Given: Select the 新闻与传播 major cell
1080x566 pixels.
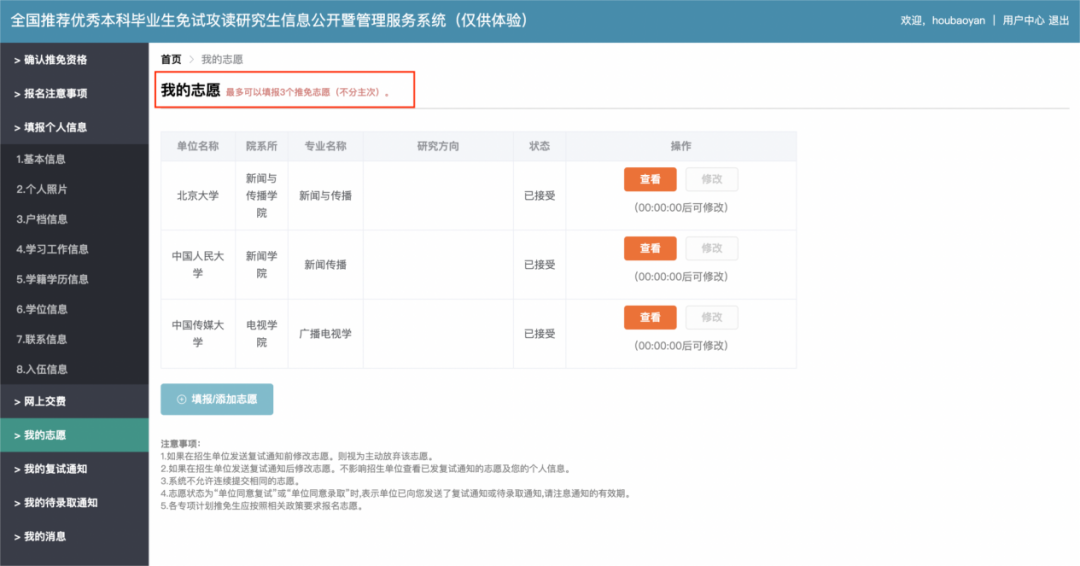Looking at the screenshot, I should click(326, 196).
